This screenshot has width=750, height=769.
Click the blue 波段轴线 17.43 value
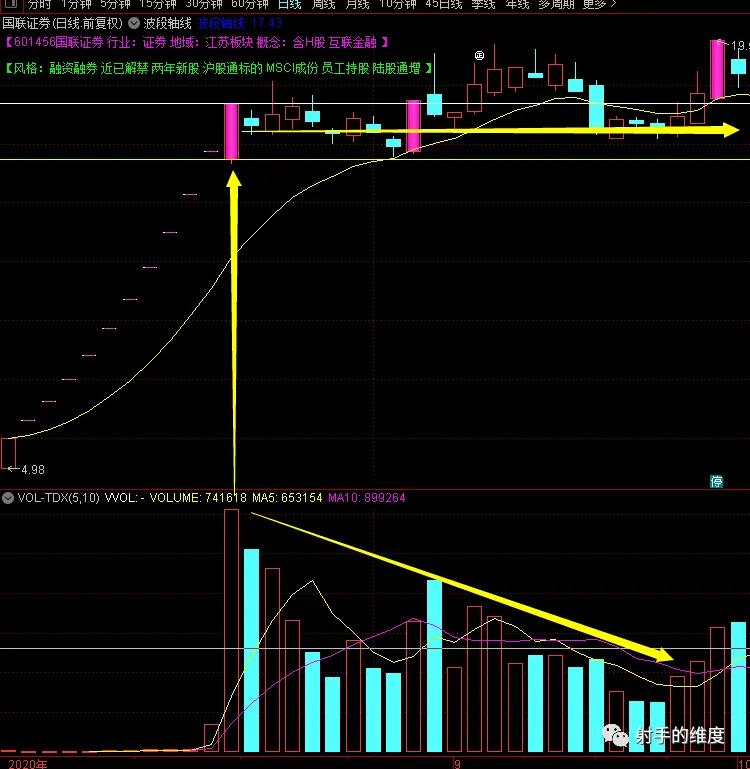click(240, 23)
